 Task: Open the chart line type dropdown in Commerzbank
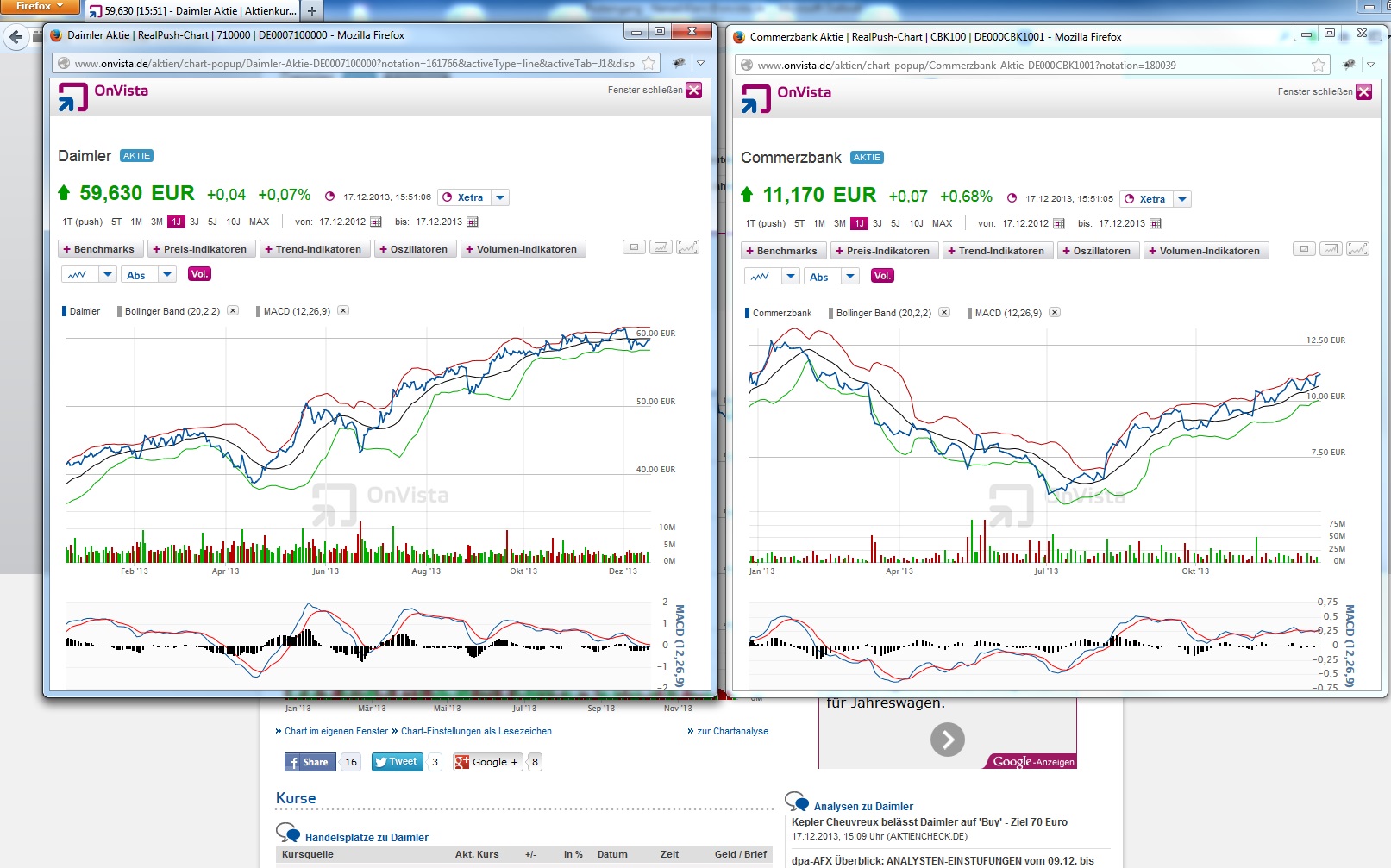[791, 277]
